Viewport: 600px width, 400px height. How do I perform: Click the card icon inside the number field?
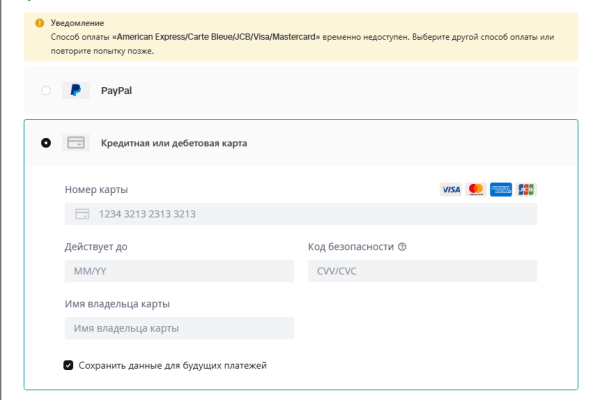[82, 214]
